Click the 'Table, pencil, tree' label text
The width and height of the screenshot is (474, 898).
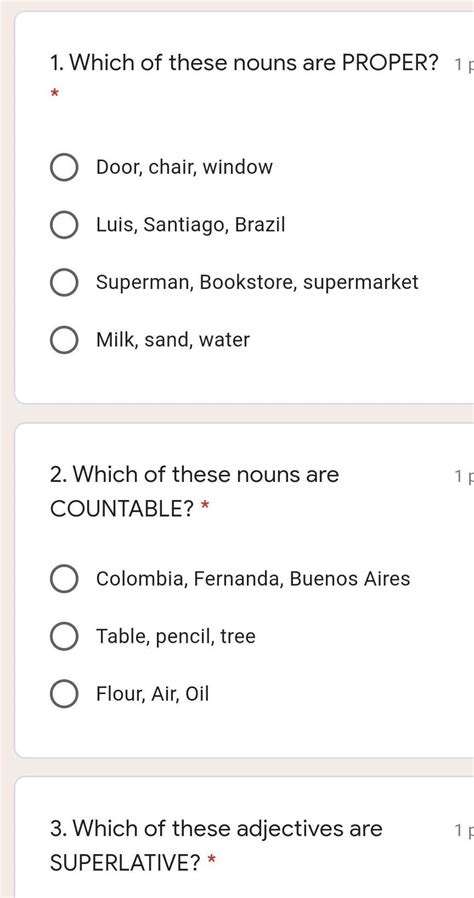(x=176, y=636)
